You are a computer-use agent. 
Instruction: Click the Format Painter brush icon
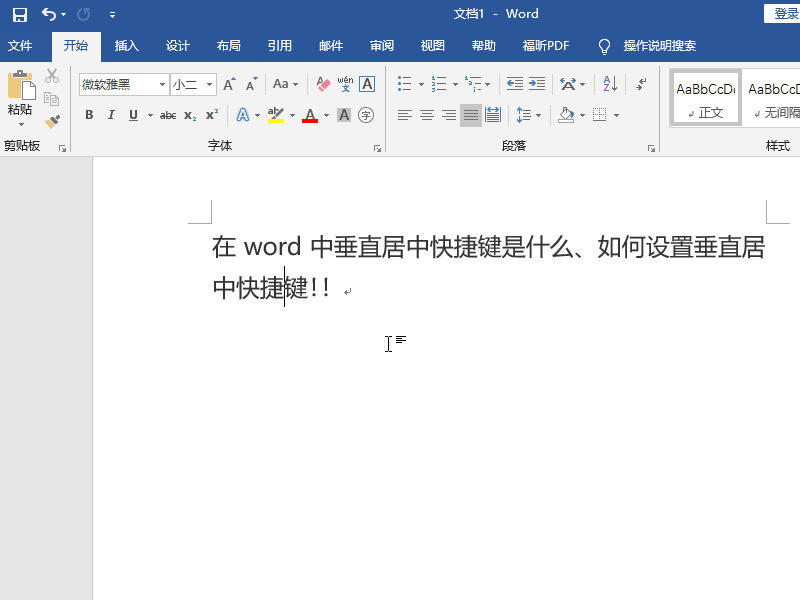(x=52, y=121)
